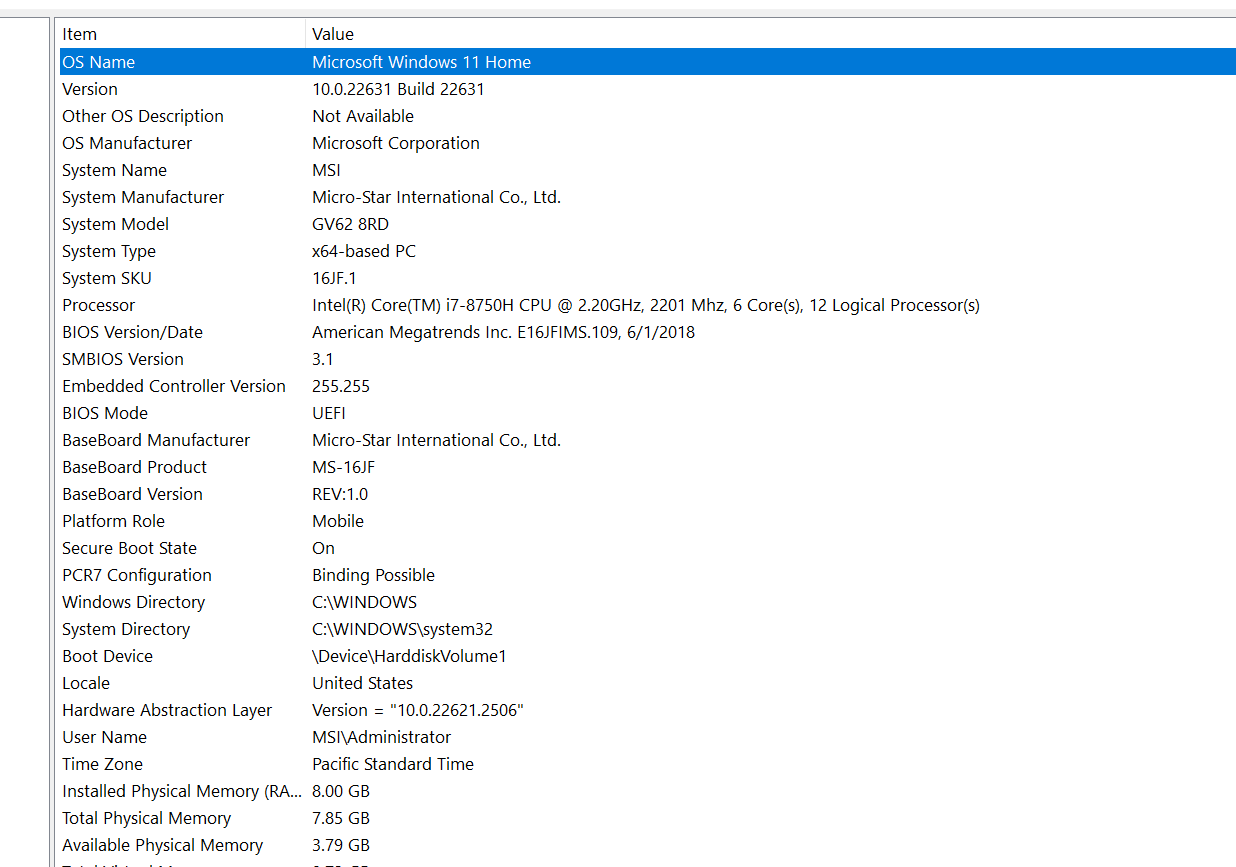Select the Locale item
Image resolution: width=1236 pixels, height=867 pixels.
[86, 683]
